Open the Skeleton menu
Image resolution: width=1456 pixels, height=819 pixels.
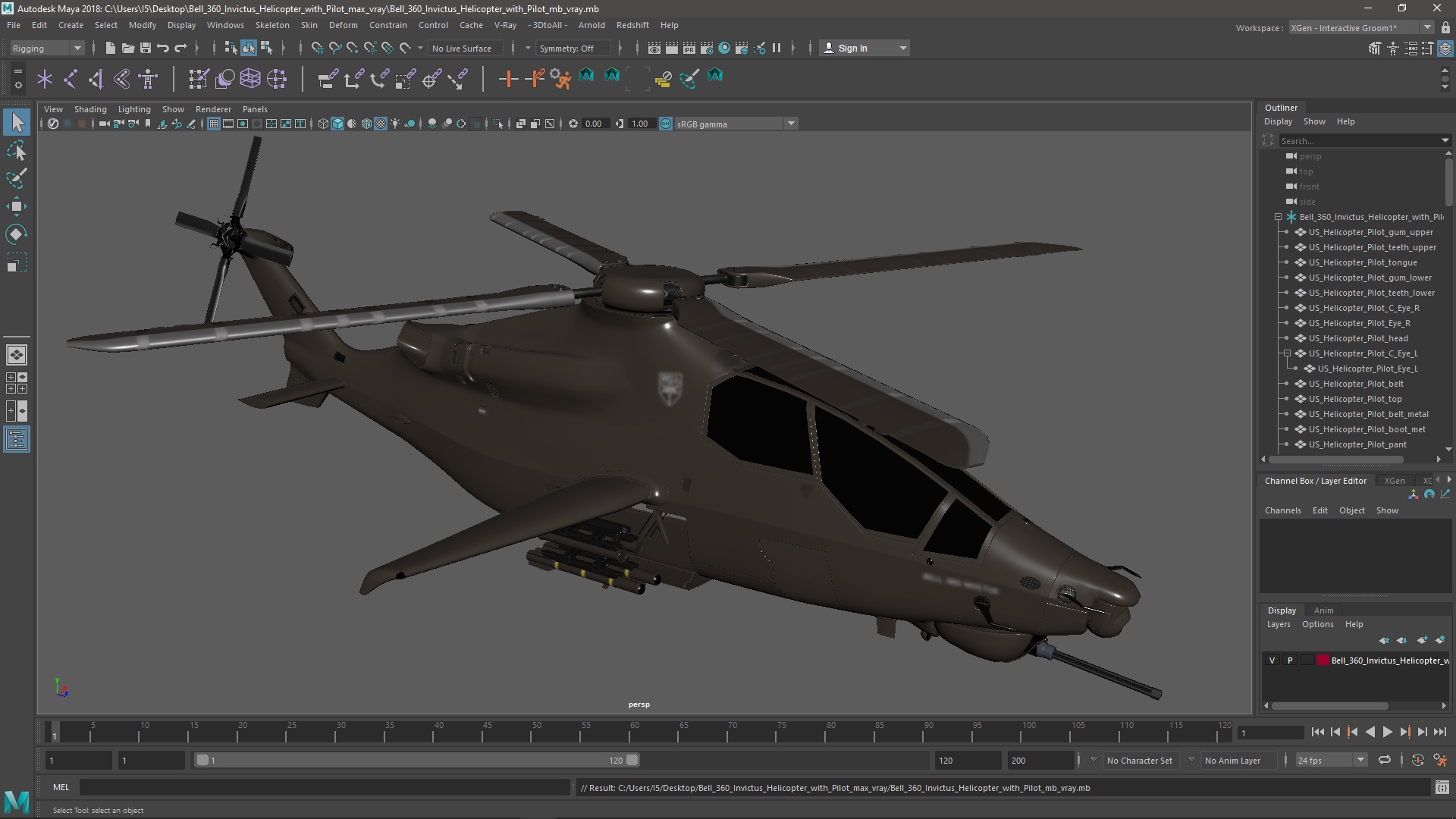click(272, 25)
